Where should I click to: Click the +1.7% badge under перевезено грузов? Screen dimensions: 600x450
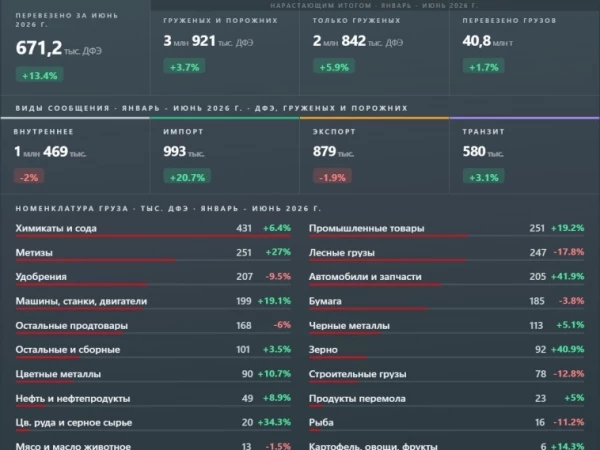[x=484, y=67]
